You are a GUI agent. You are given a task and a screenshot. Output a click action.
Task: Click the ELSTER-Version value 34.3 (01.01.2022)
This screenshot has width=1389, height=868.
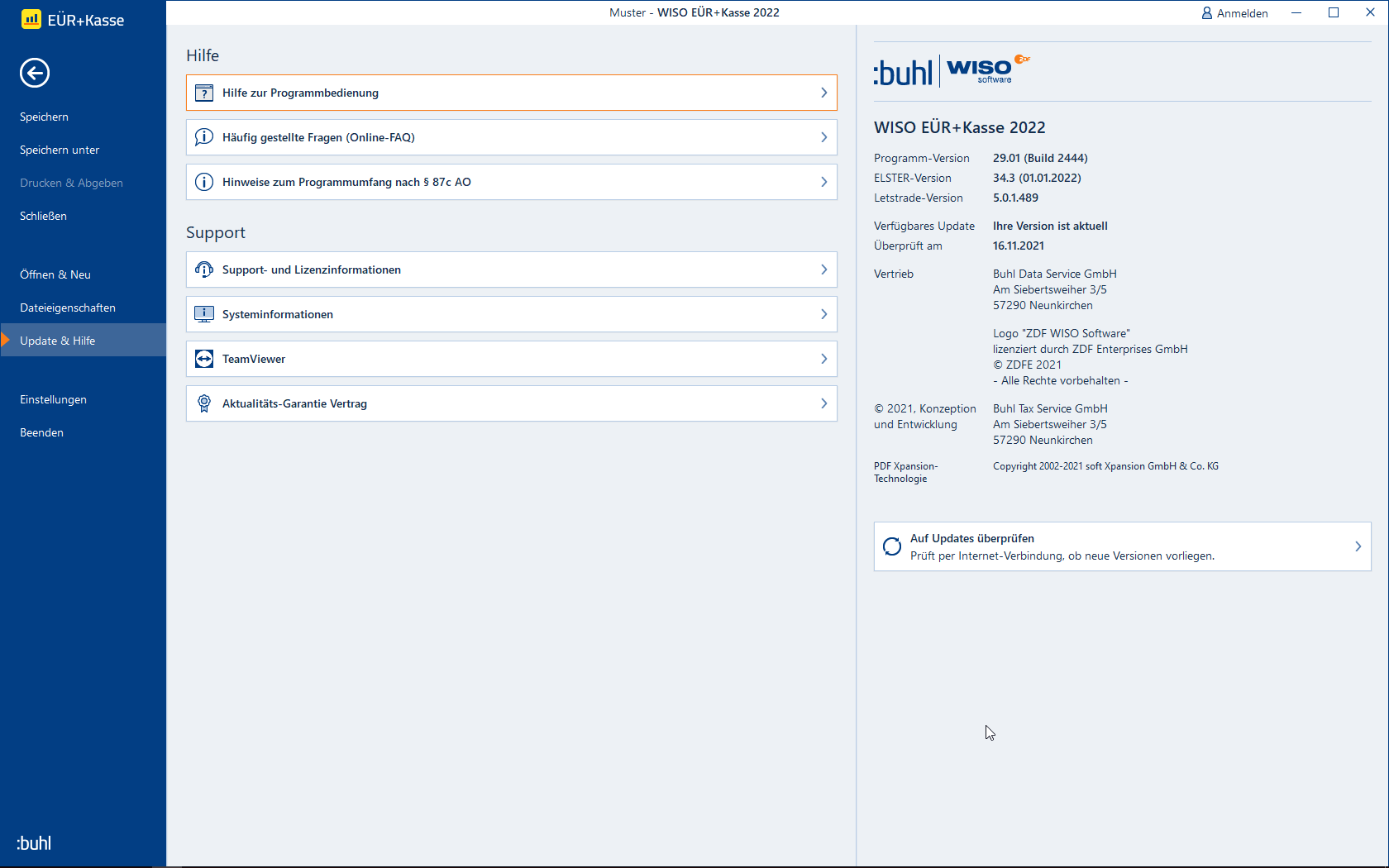1037,178
